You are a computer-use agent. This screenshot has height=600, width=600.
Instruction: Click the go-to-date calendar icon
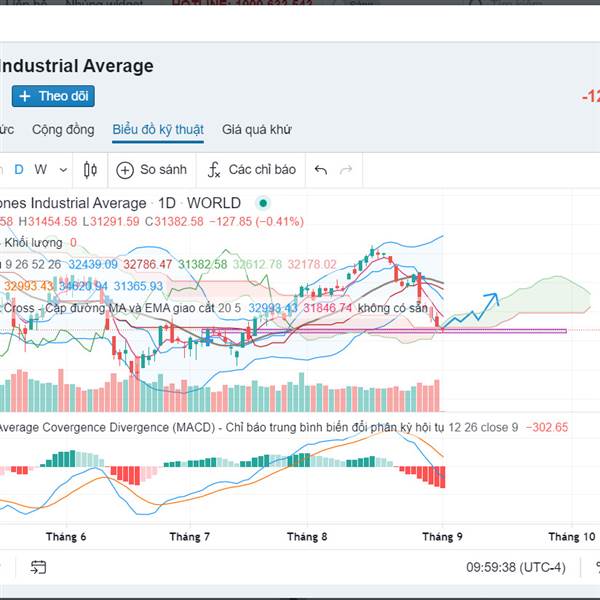pos(38,567)
